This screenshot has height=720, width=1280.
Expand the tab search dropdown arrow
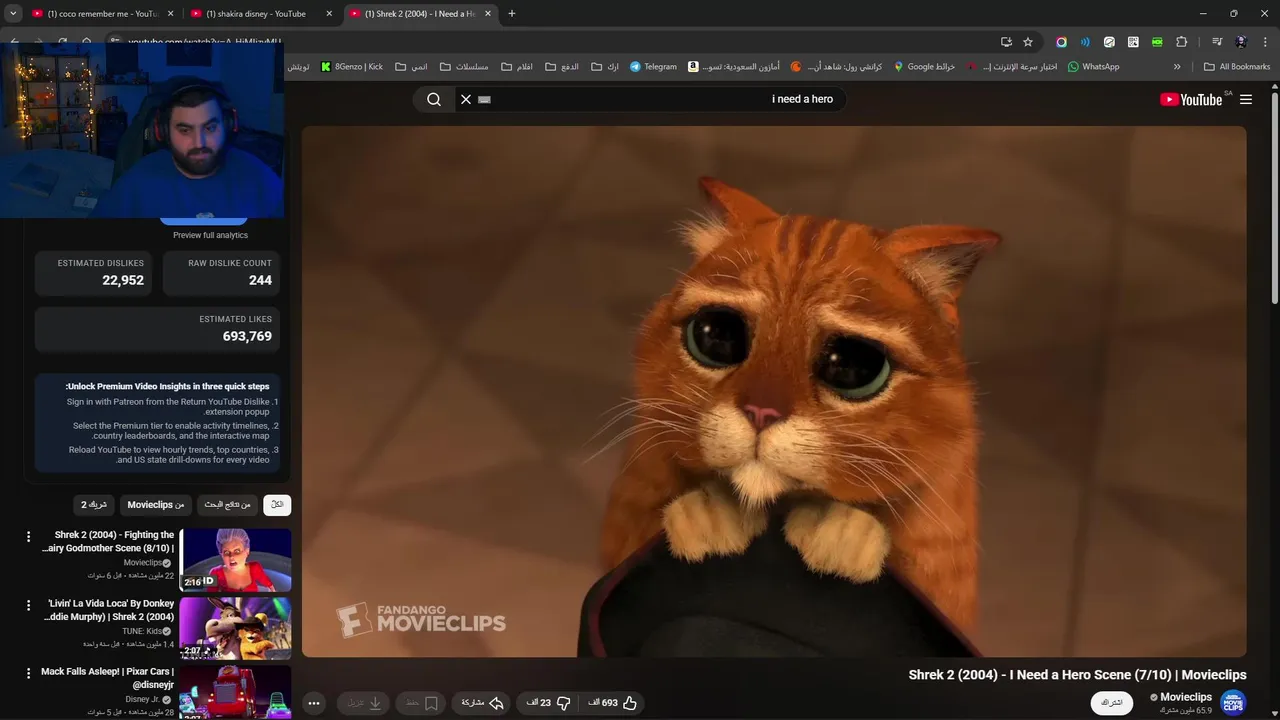click(13, 14)
